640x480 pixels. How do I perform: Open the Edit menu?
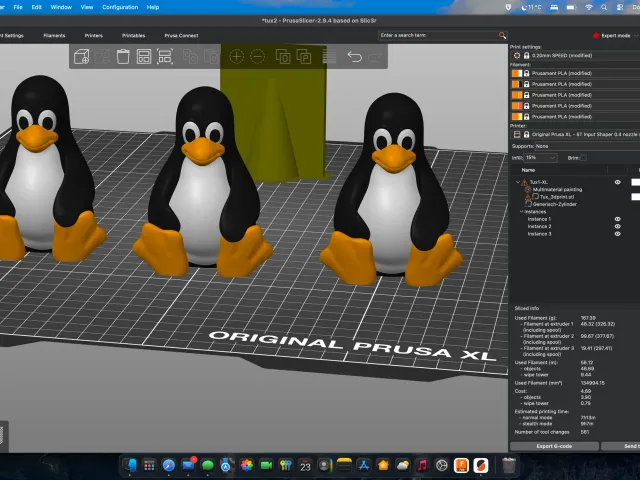[37, 7]
